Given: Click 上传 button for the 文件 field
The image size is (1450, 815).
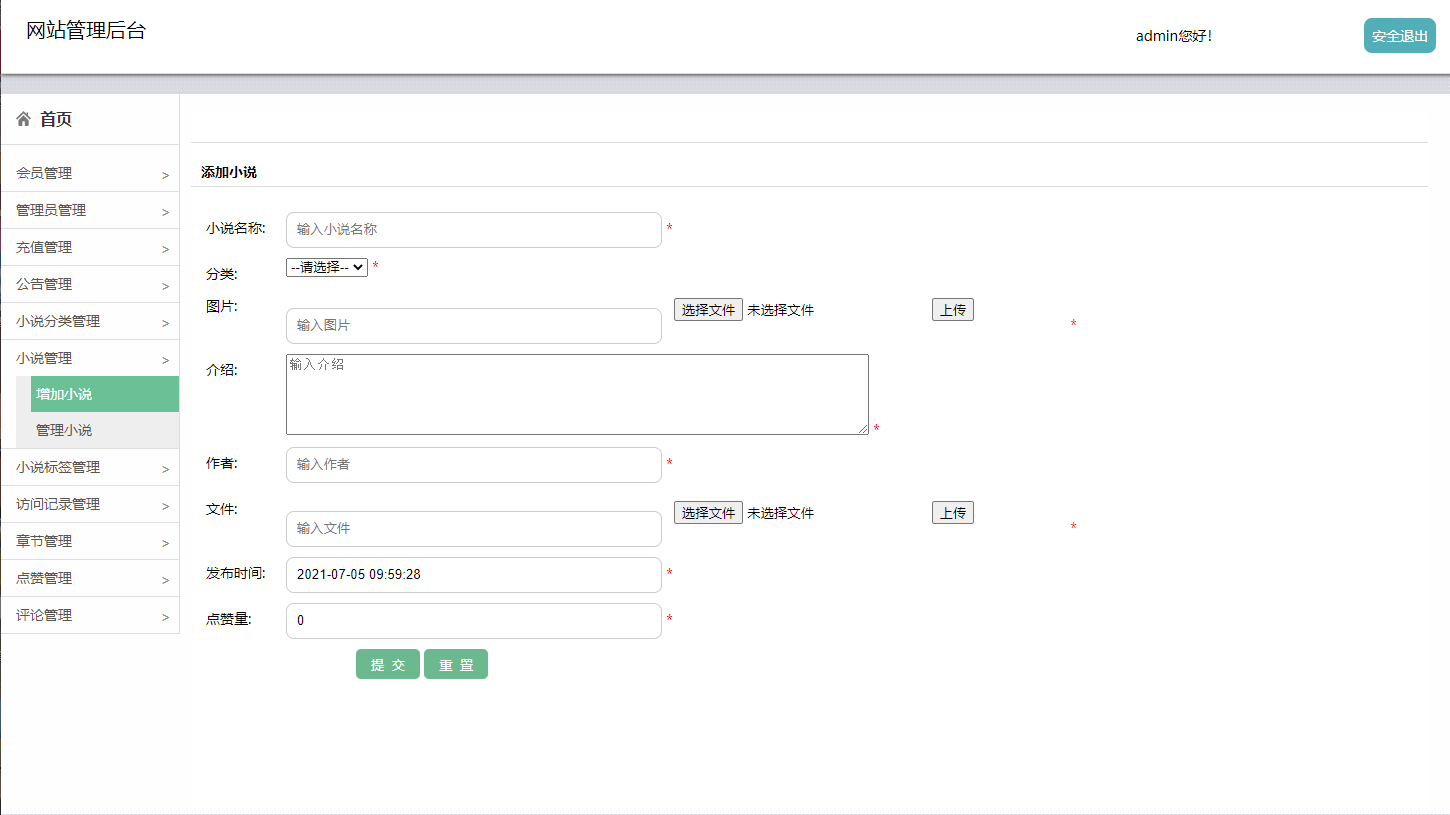Looking at the screenshot, I should pos(952,513).
